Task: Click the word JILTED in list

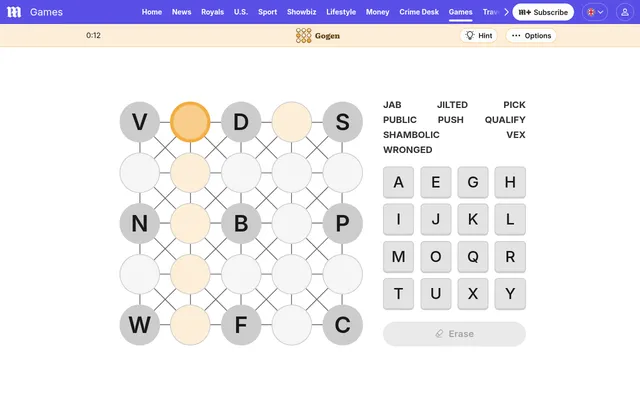Action: pos(452,105)
